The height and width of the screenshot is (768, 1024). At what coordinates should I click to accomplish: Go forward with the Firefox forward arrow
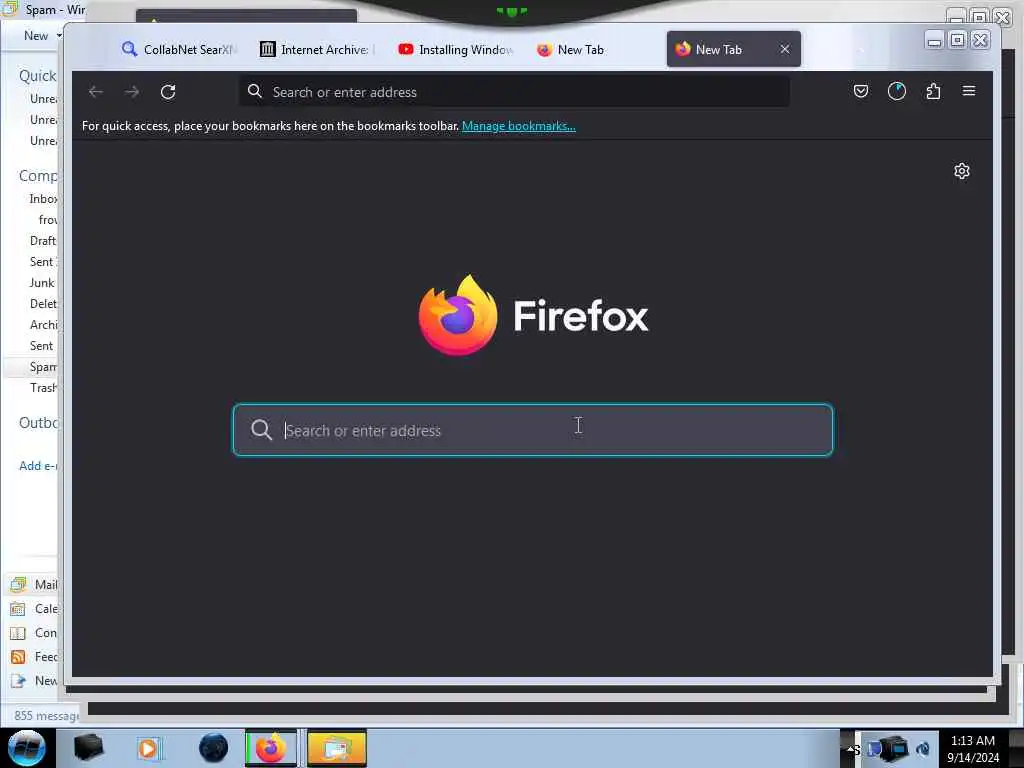pyautogui.click(x=132, y=92)
